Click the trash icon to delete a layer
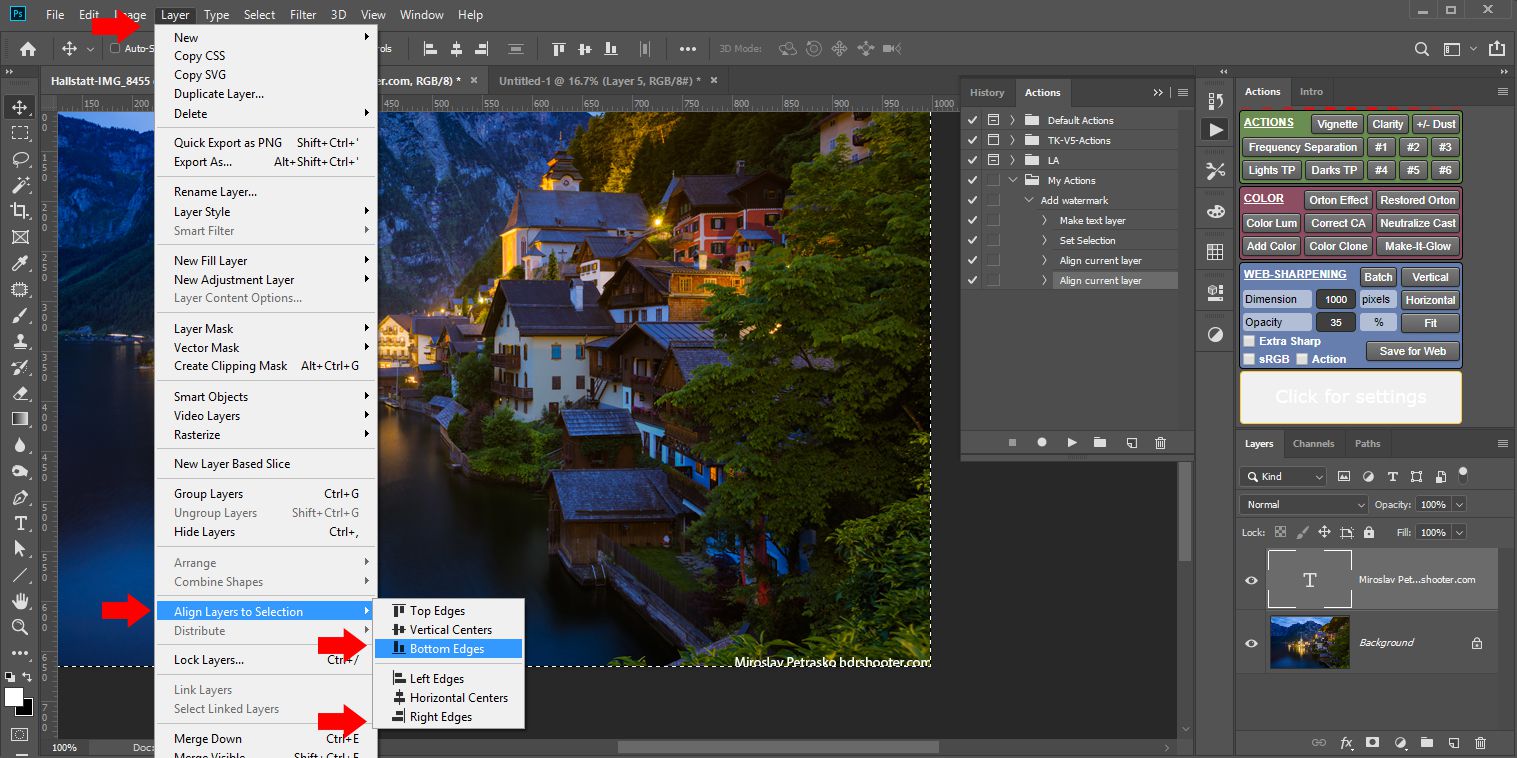The image size is (1517, 758). (x=1481, y=742)
